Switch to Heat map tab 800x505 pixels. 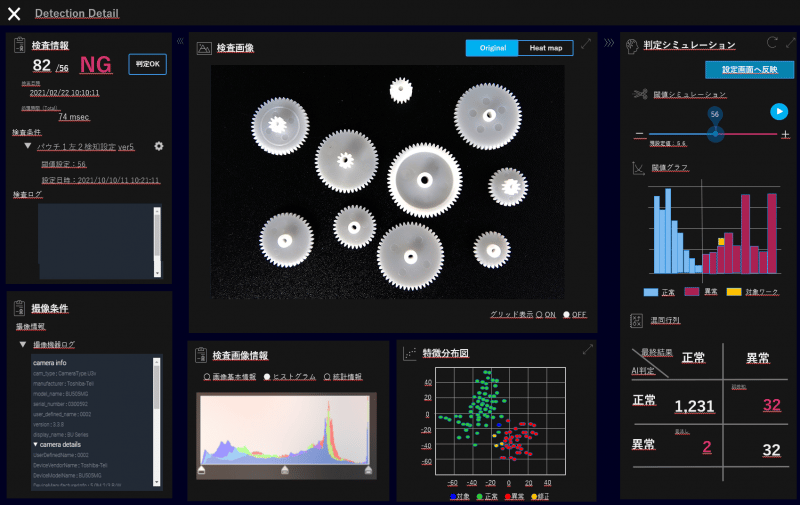pos(545,48)
